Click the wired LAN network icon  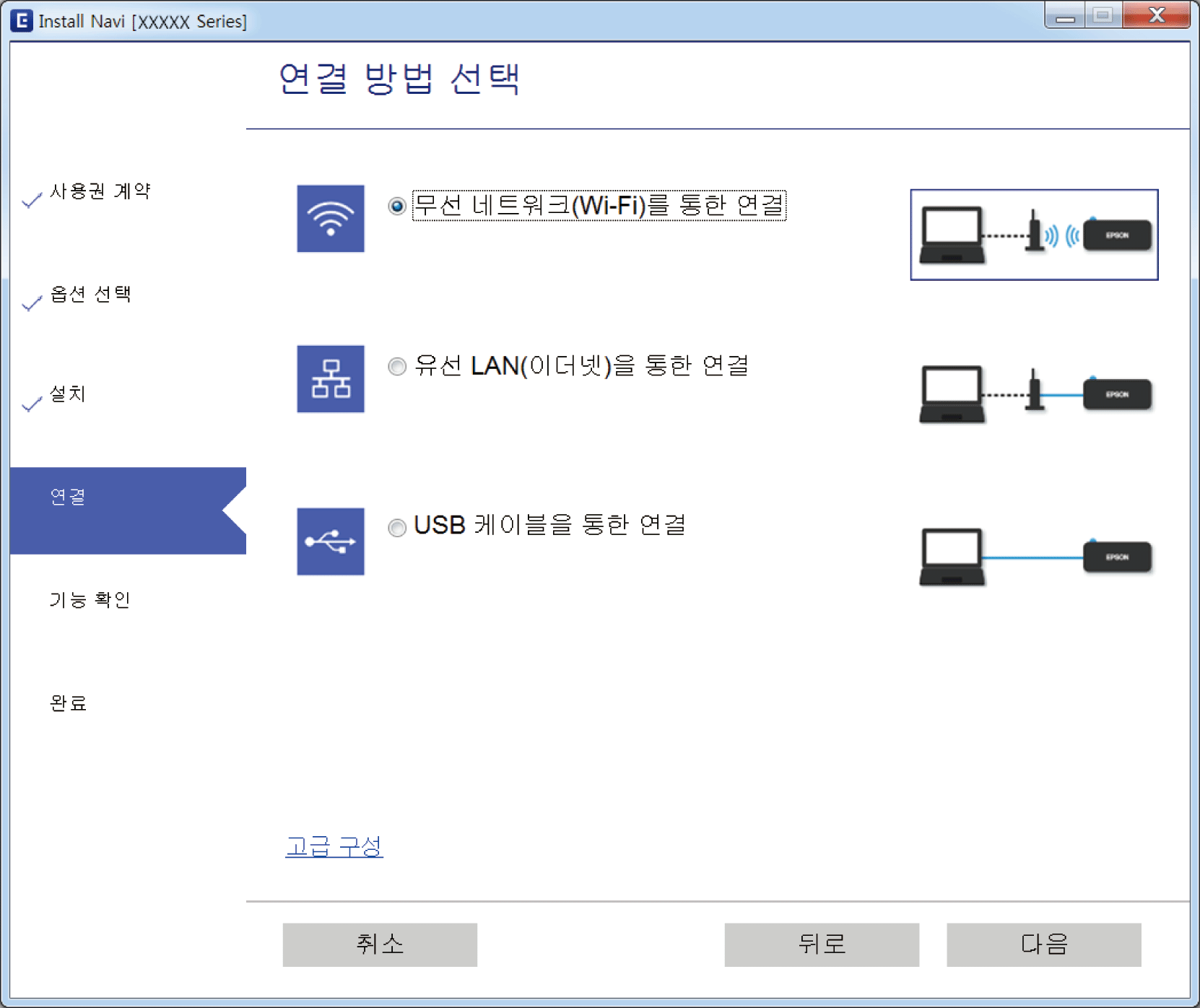(330, 379)
